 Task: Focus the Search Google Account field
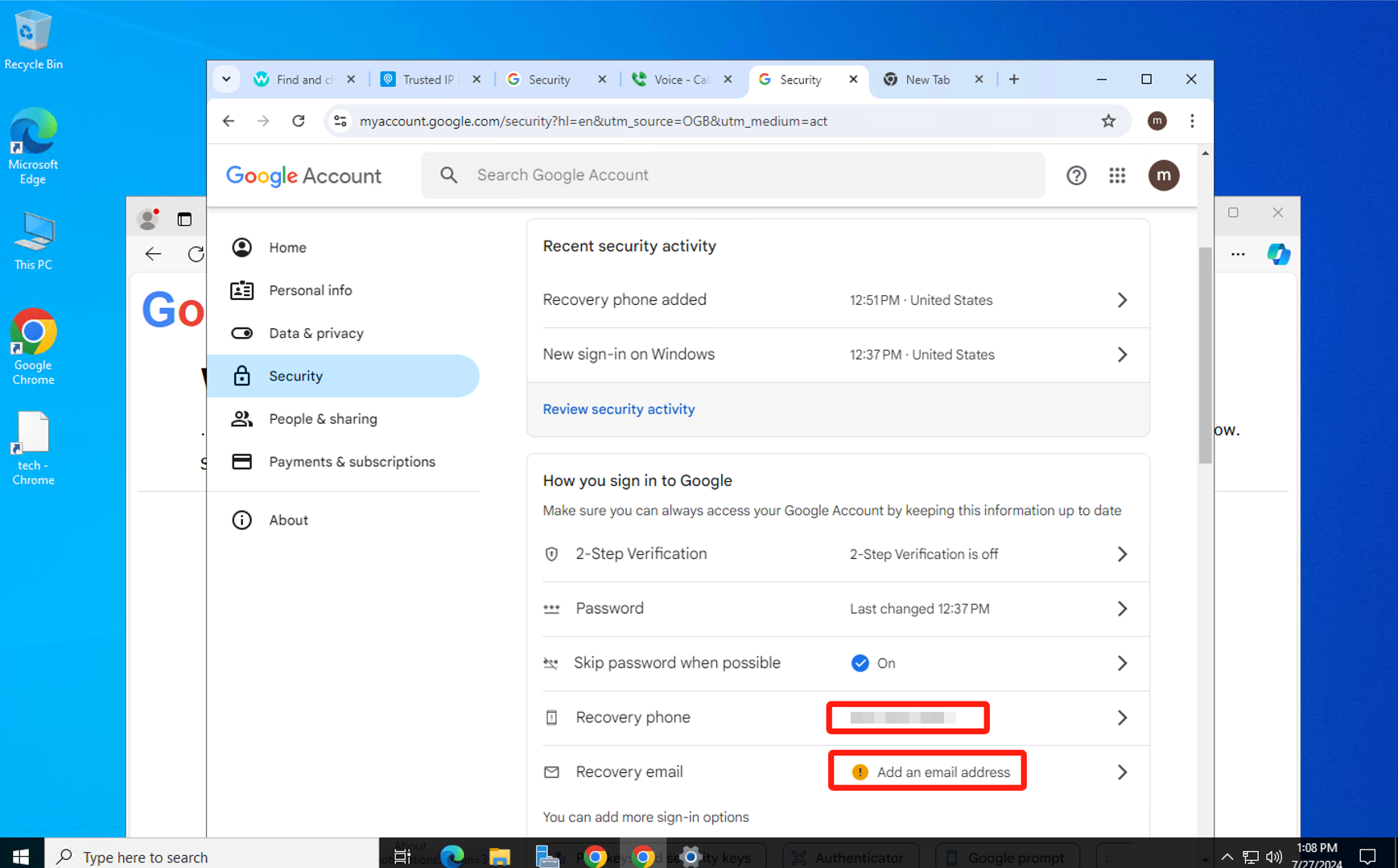[x=733, y=175]
